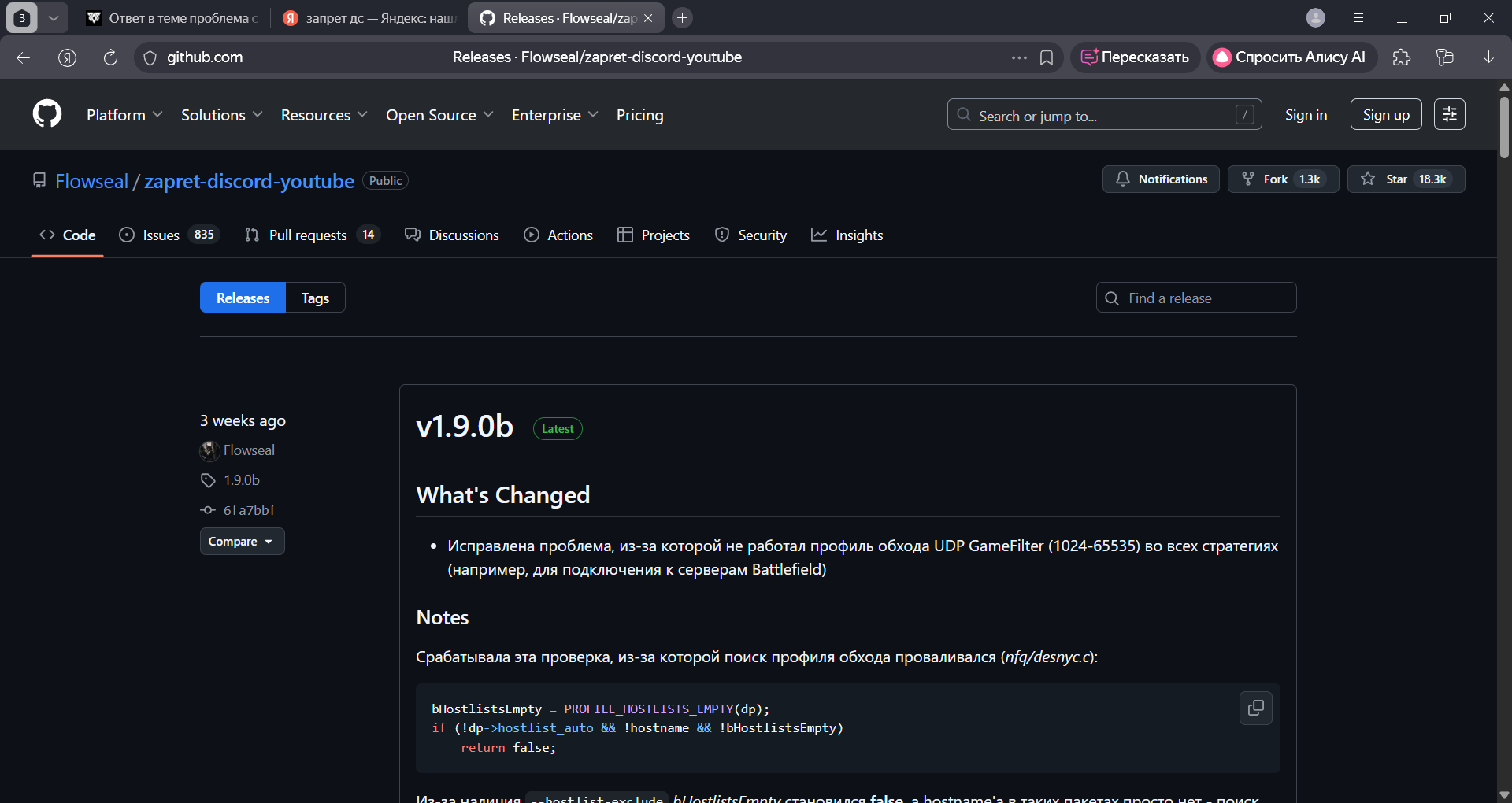The image size is (1512, 803).
Task: Expand the Platform navigation menu
Action: [124, 115]
